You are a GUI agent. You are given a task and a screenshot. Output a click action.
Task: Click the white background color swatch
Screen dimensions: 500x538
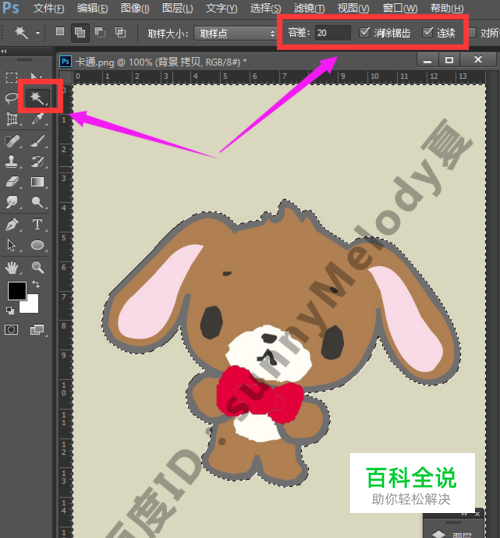point(31,306)
